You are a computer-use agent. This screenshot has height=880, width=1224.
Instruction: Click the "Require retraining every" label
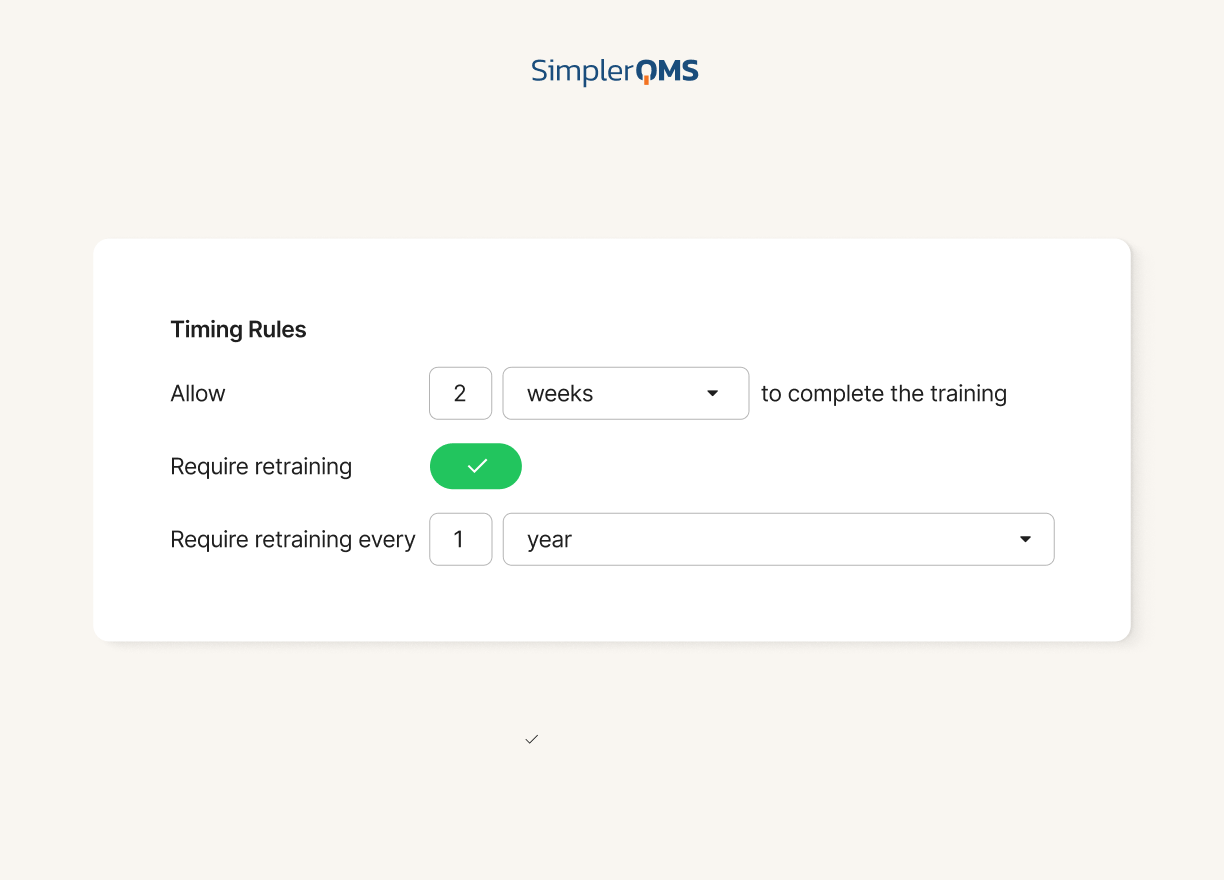coord(293,539)
